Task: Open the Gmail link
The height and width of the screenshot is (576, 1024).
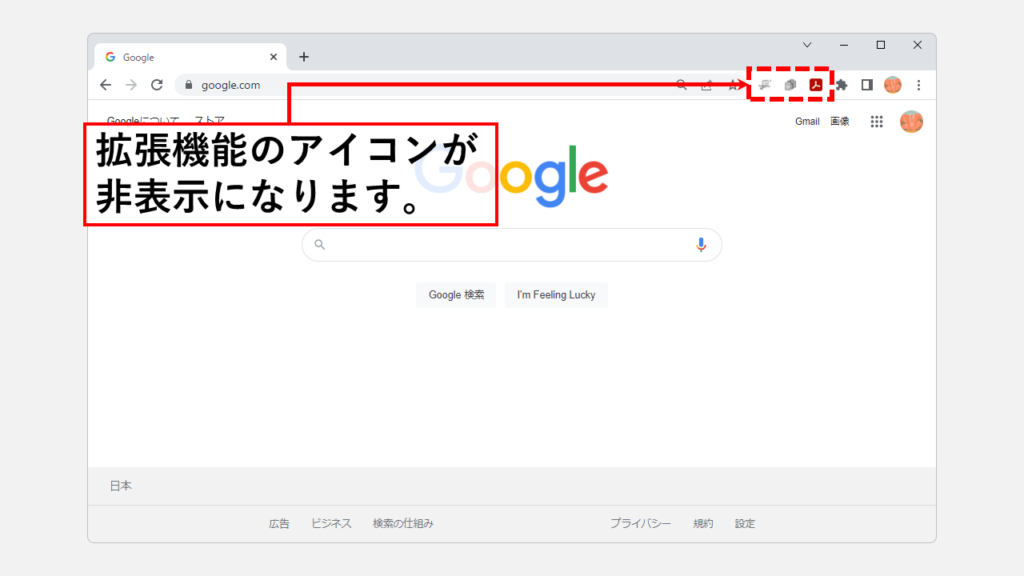Action: pyautogui.click(x=807, y=122)
